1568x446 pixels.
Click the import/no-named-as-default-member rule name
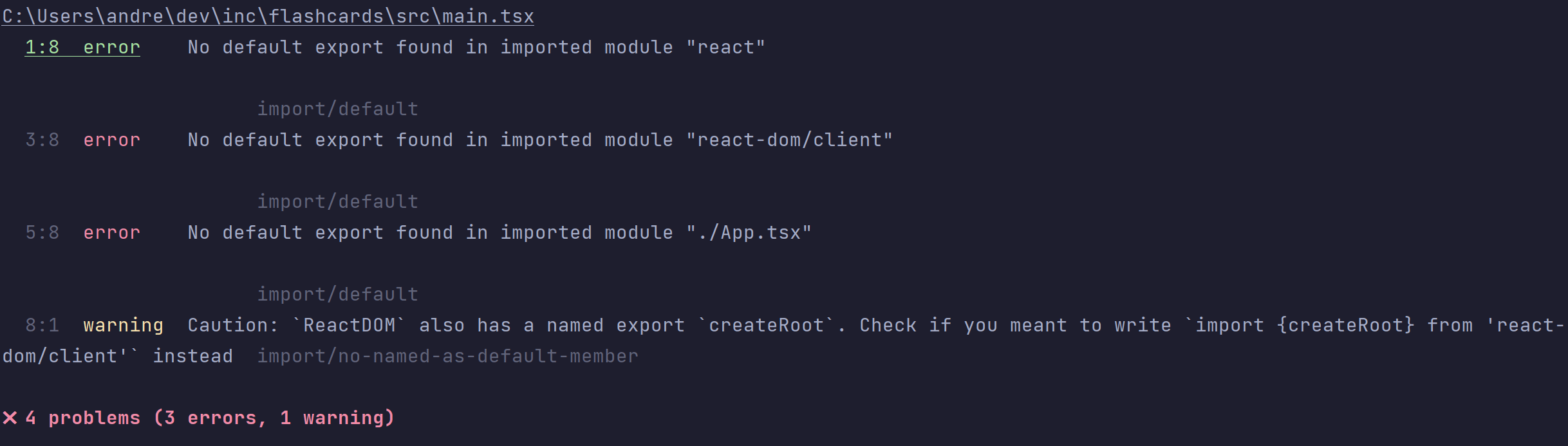coord(447,356)
